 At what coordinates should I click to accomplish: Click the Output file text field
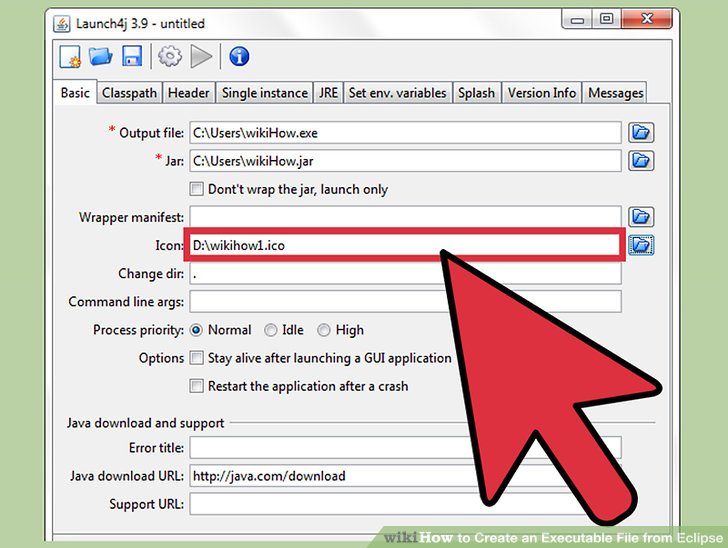[x=405, y=133]
